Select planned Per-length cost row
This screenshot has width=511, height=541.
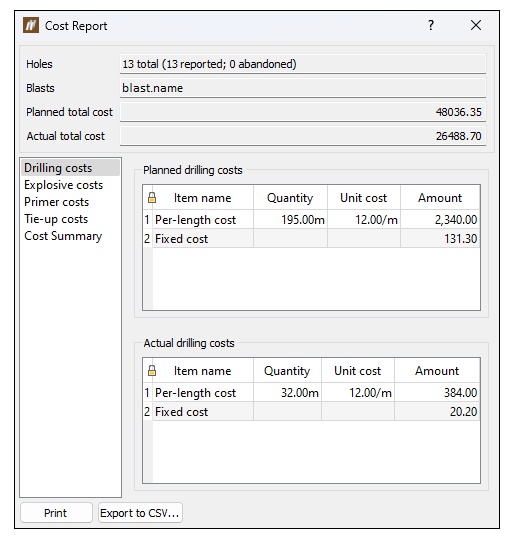(311, 219)
